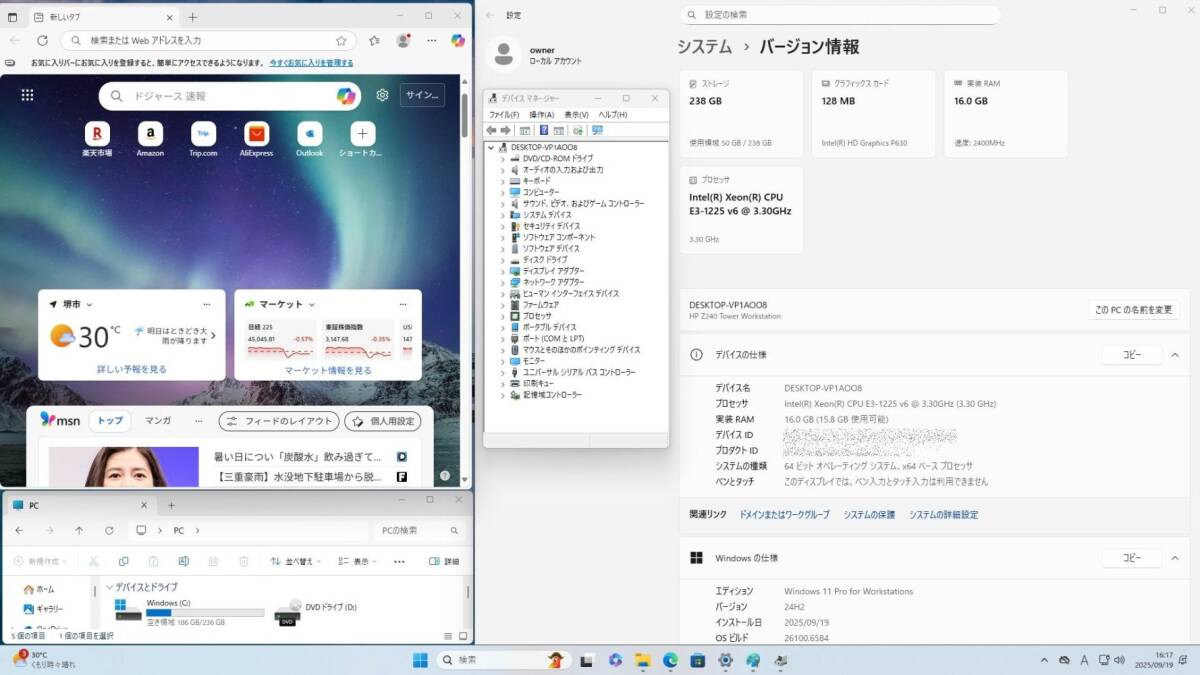Select the DVD drive (D:) item
1200x675 pixels.
[316, 611]
